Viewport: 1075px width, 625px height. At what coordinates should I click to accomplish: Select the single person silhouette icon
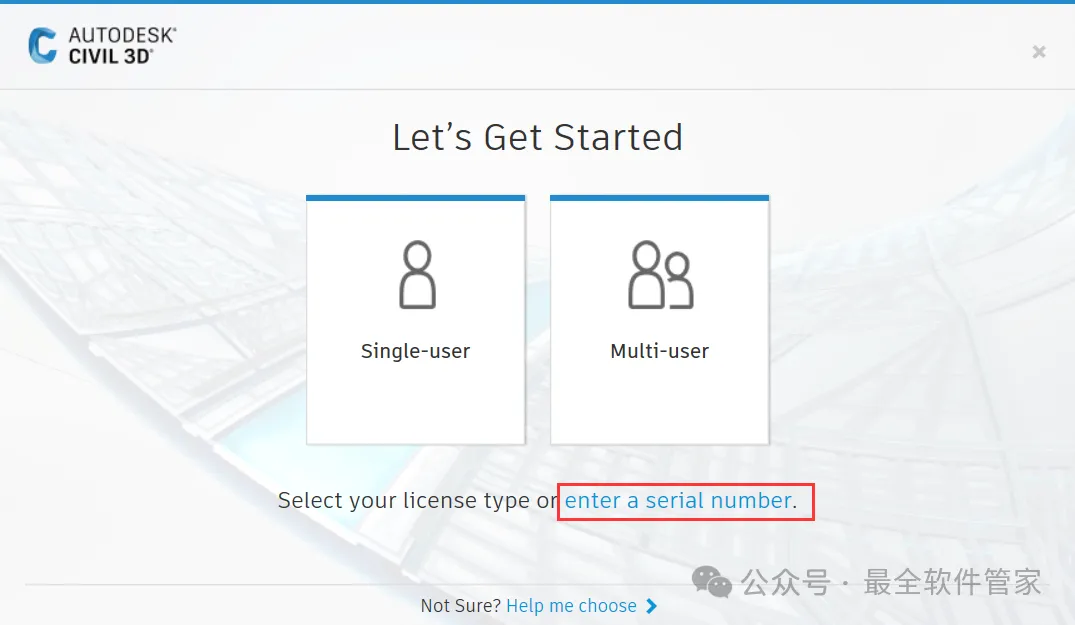417,275
